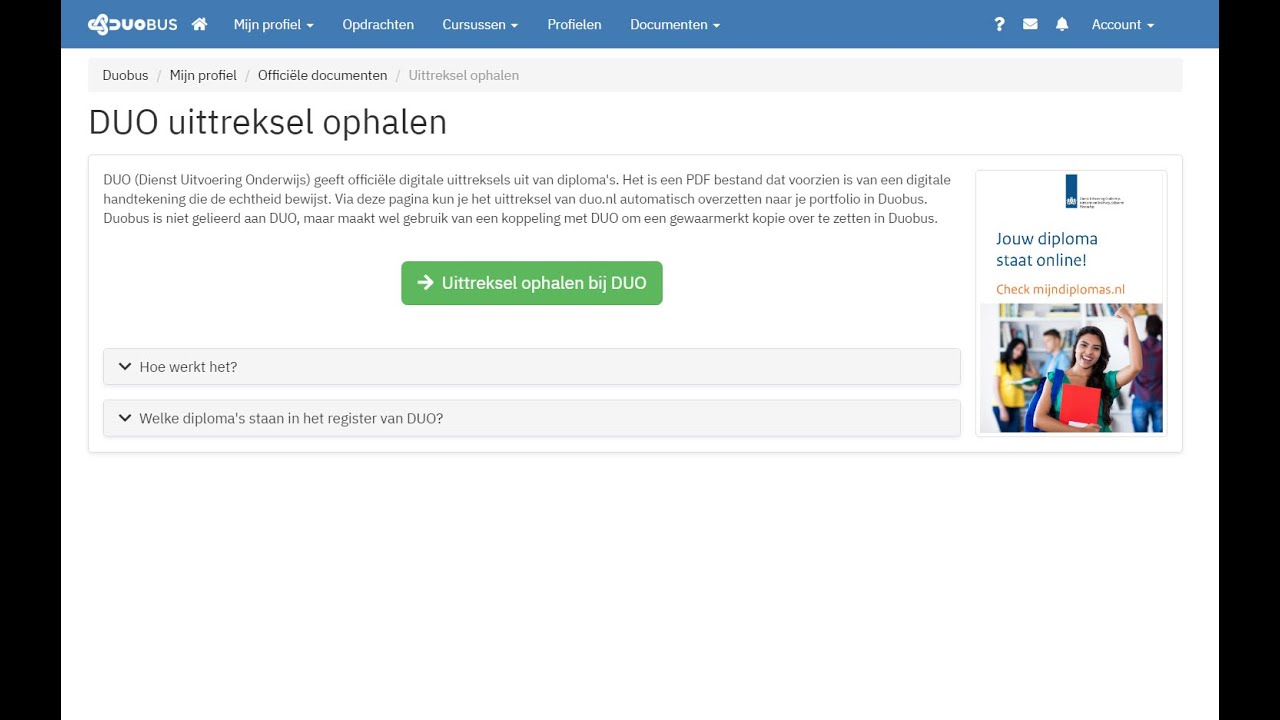Image resolution: width=1280 pixels, height=720 pixels.
Task: Go to home via house icon
Action: (x=199, y=24)
